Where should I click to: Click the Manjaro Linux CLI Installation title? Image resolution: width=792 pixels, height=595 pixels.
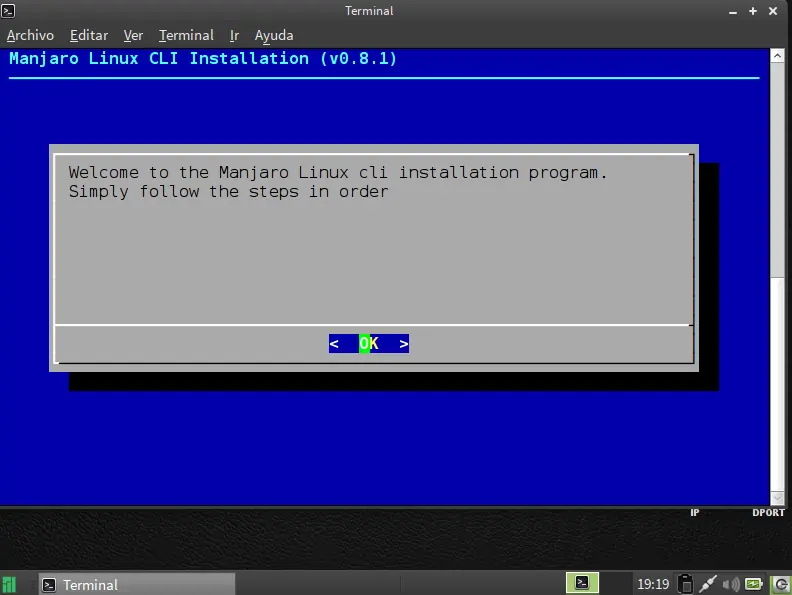[x=203, y=59]
